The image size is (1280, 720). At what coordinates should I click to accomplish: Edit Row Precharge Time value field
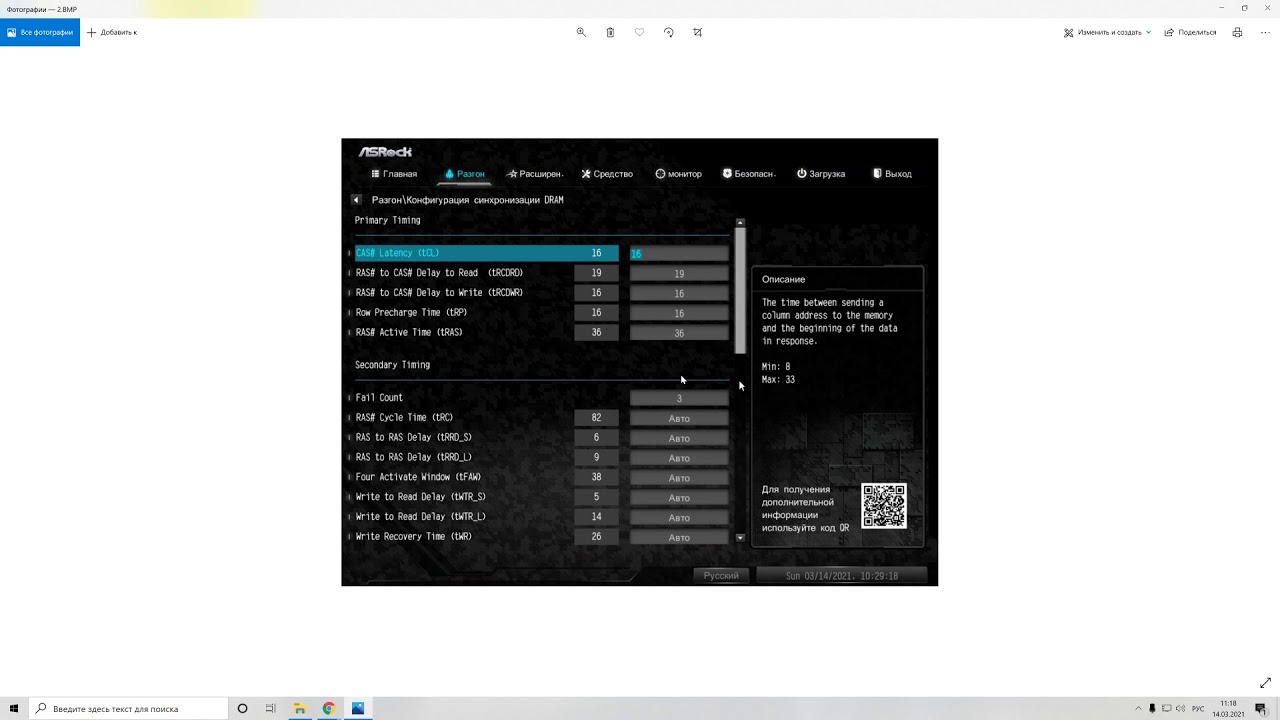pos(679,314)
